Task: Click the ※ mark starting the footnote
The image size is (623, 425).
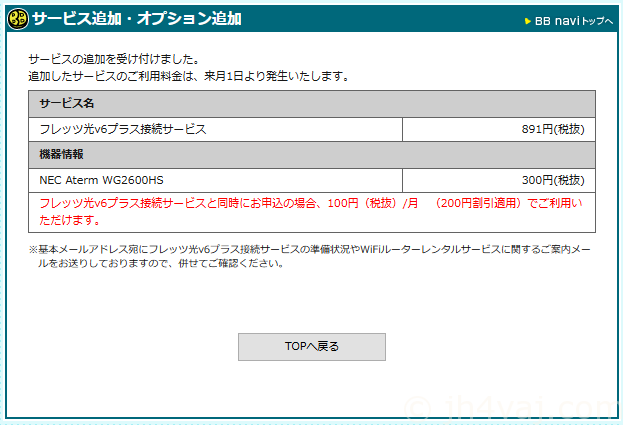Action: (x=33, y=250)
